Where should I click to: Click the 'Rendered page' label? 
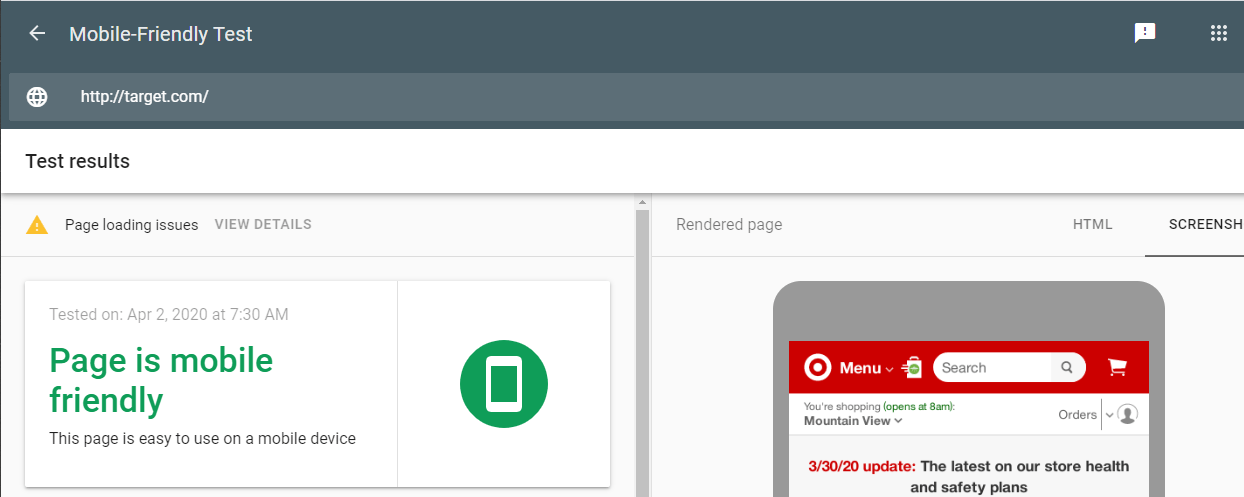(x=729, y=225)
